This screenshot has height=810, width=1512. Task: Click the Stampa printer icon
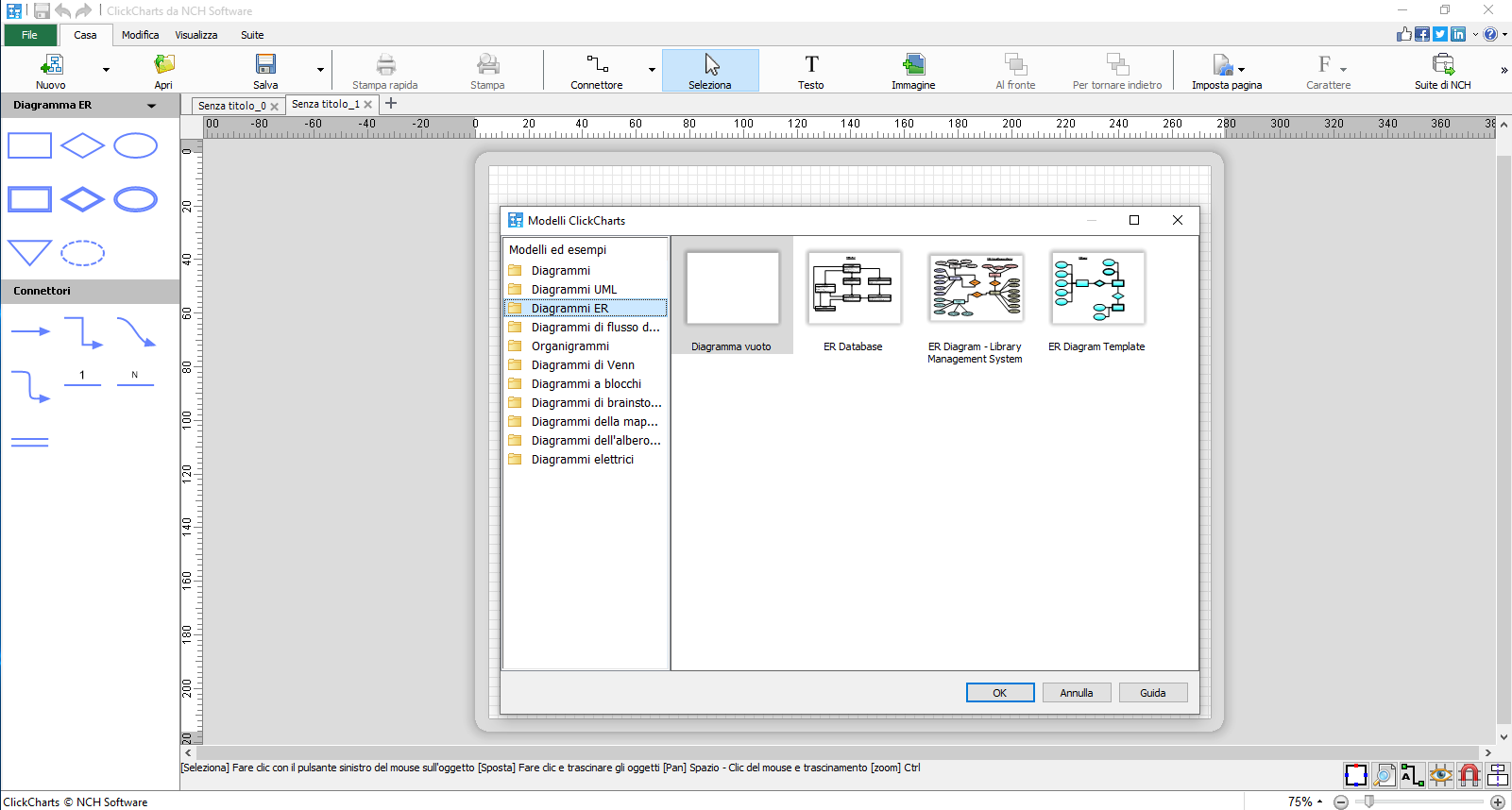(x=487, y=64)
